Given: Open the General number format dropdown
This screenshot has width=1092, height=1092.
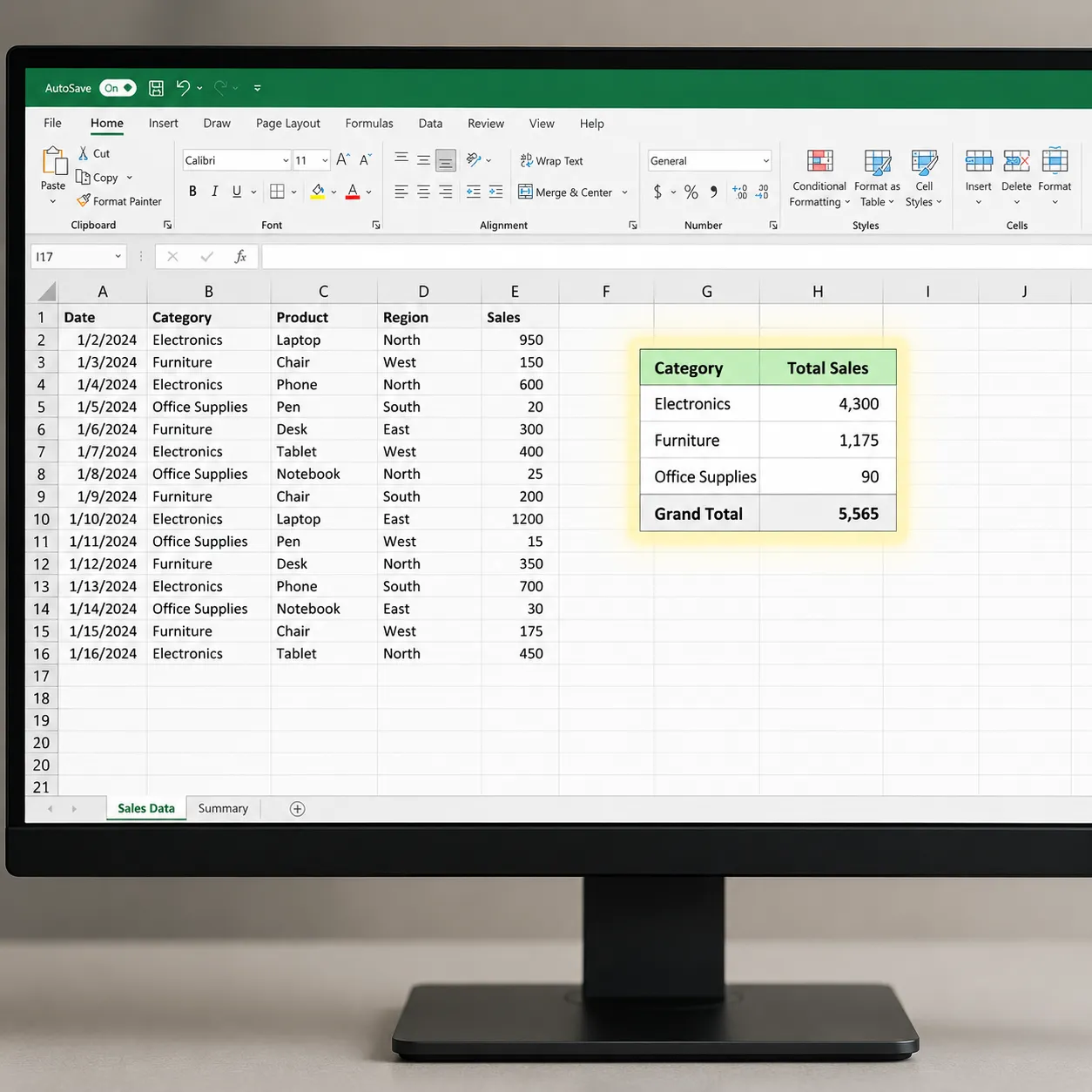Looking at the screenshot, I should click(x=766, y=160).
